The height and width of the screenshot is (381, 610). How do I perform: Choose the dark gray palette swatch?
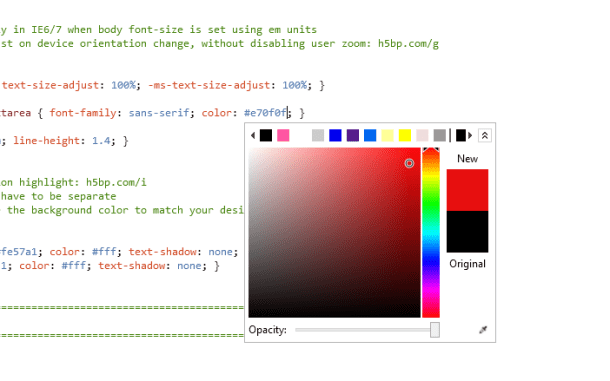[440, 135]
